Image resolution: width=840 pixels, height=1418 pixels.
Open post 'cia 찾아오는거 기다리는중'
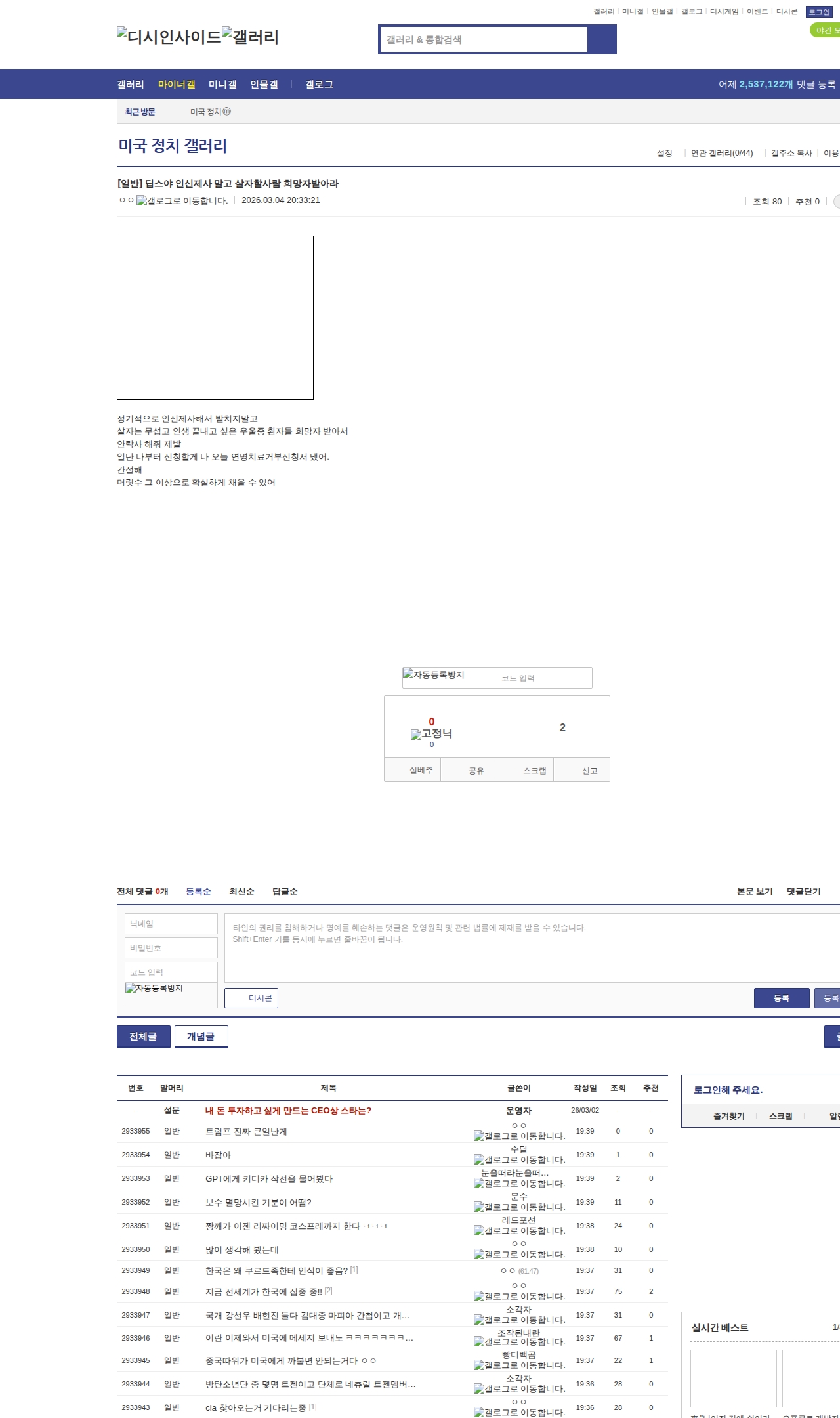coord(256,1407)
